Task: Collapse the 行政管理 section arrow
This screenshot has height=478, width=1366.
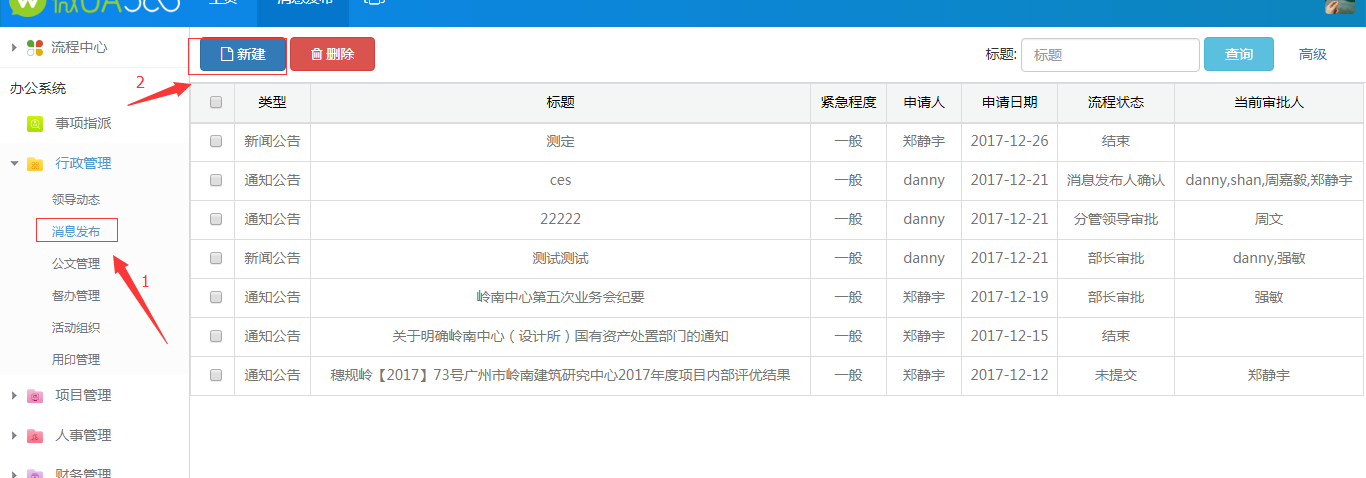Action: point(14,164)
